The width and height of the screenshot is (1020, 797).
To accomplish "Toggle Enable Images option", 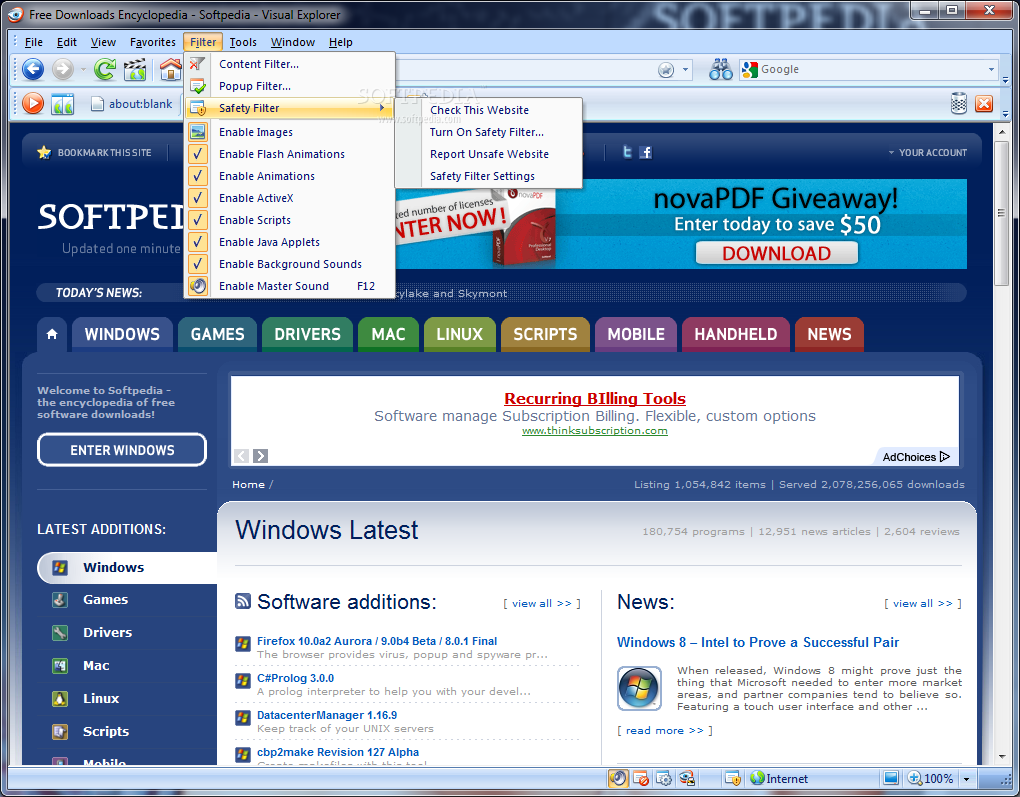I will (289, 132).
